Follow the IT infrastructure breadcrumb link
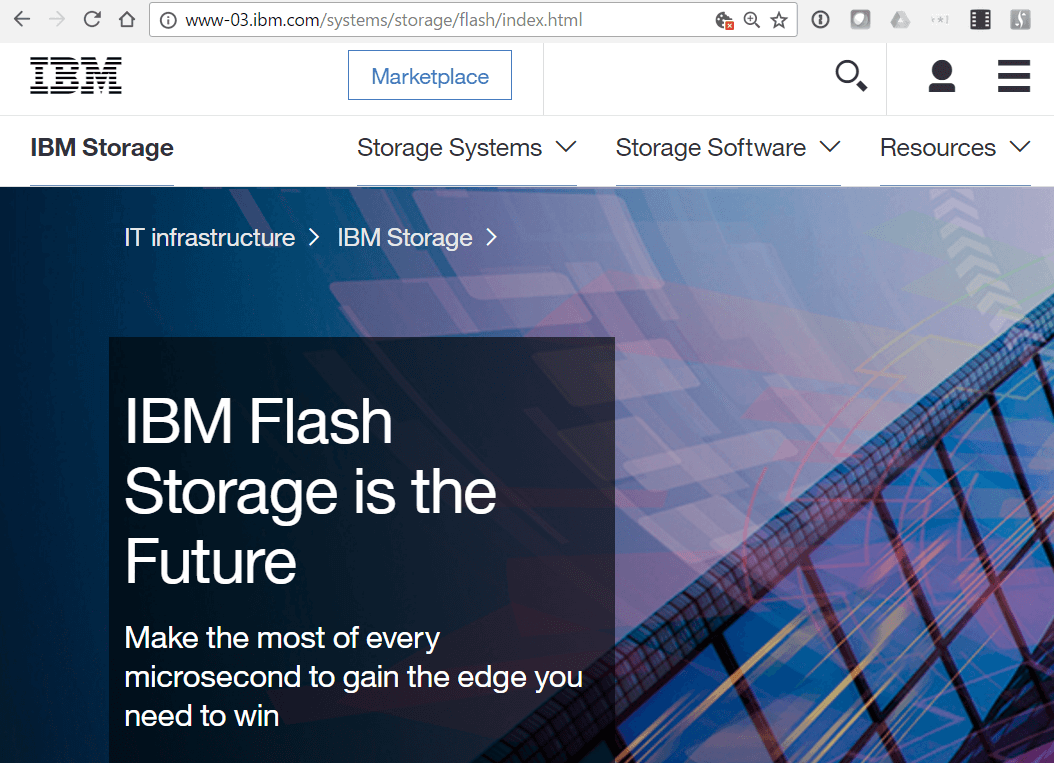Screen dimensions: 1054x763 209,238
